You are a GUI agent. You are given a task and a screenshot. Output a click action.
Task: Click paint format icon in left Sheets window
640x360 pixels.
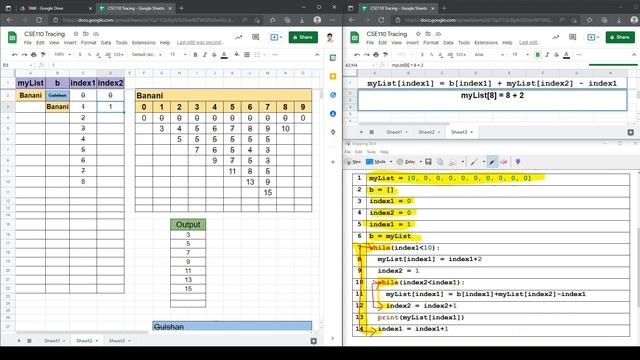tap(43, 54)
